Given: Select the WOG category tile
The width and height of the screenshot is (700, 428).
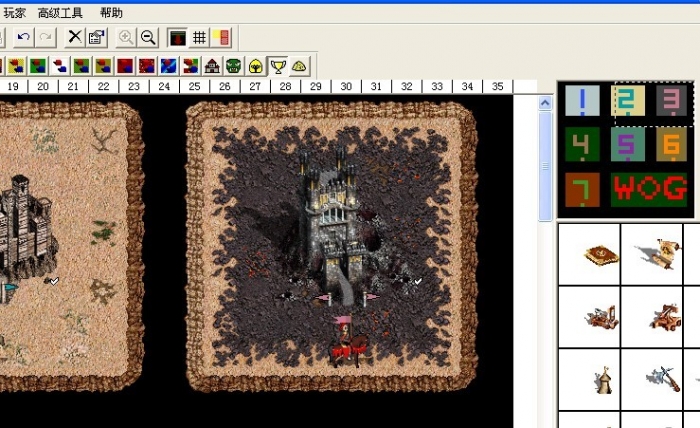Looking at the screenshot, I should point(649,190).
